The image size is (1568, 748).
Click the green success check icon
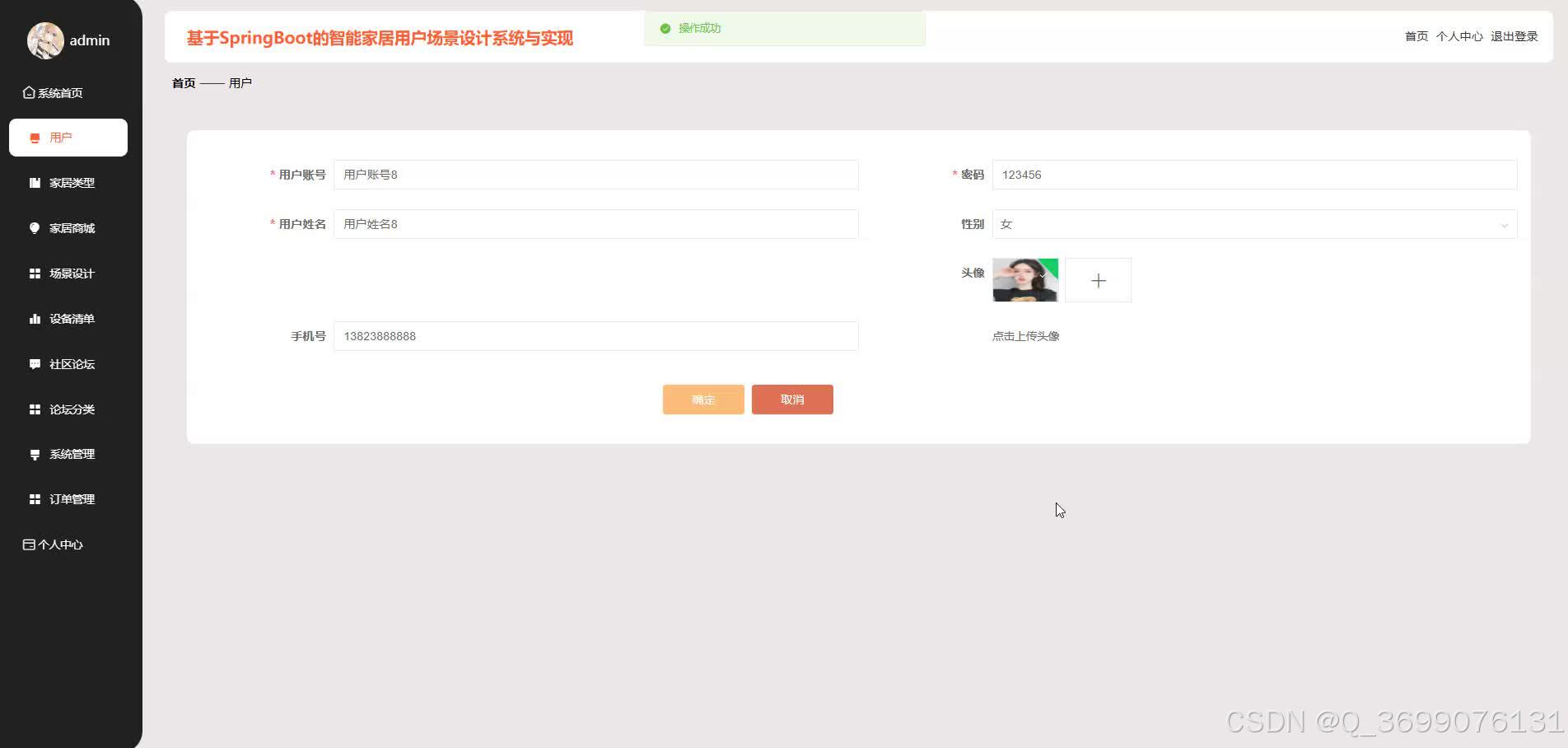(665, 29)
